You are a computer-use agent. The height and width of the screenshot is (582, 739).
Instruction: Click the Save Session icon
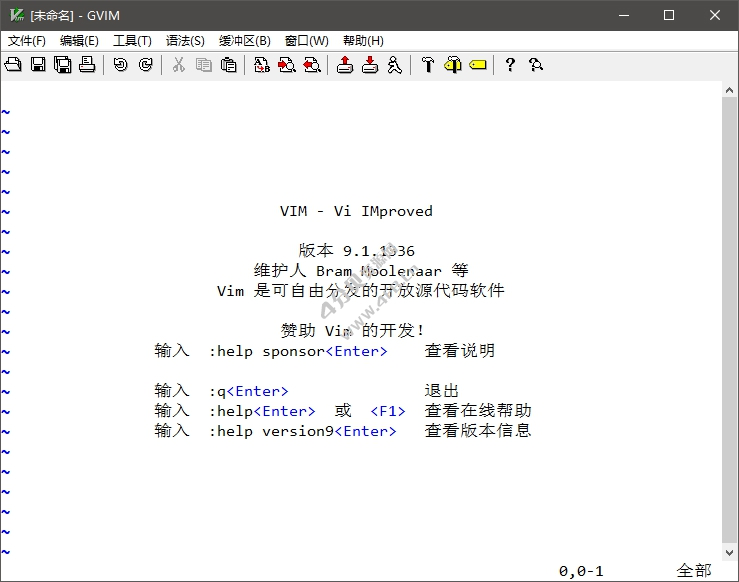click(x=370, y=65)
